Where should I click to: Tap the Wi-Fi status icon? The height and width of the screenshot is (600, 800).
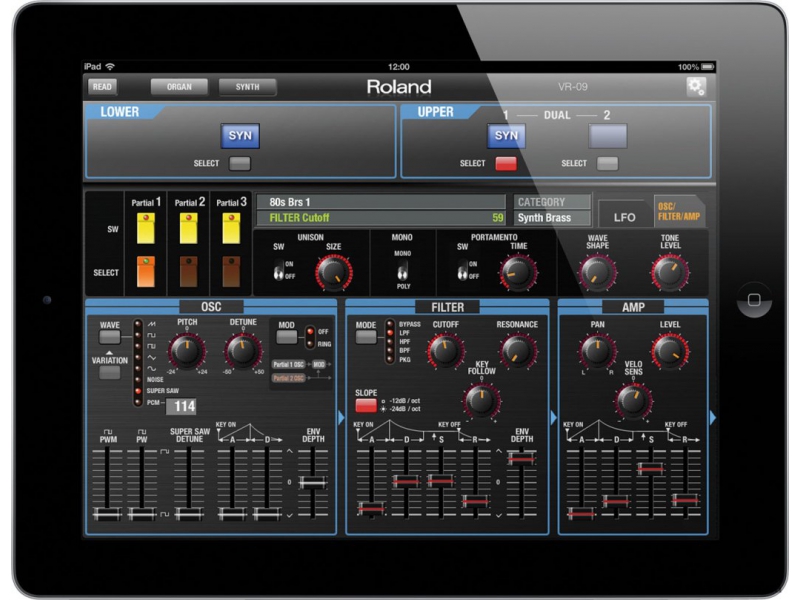[110, 67]
